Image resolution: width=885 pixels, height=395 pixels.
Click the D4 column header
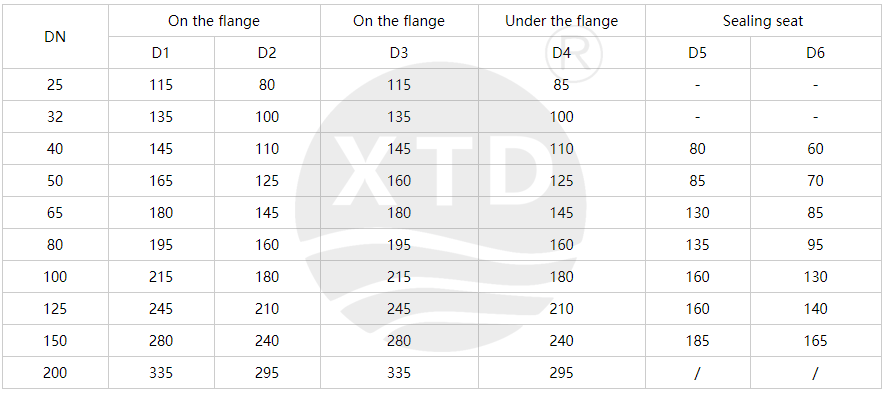point(562,53)
